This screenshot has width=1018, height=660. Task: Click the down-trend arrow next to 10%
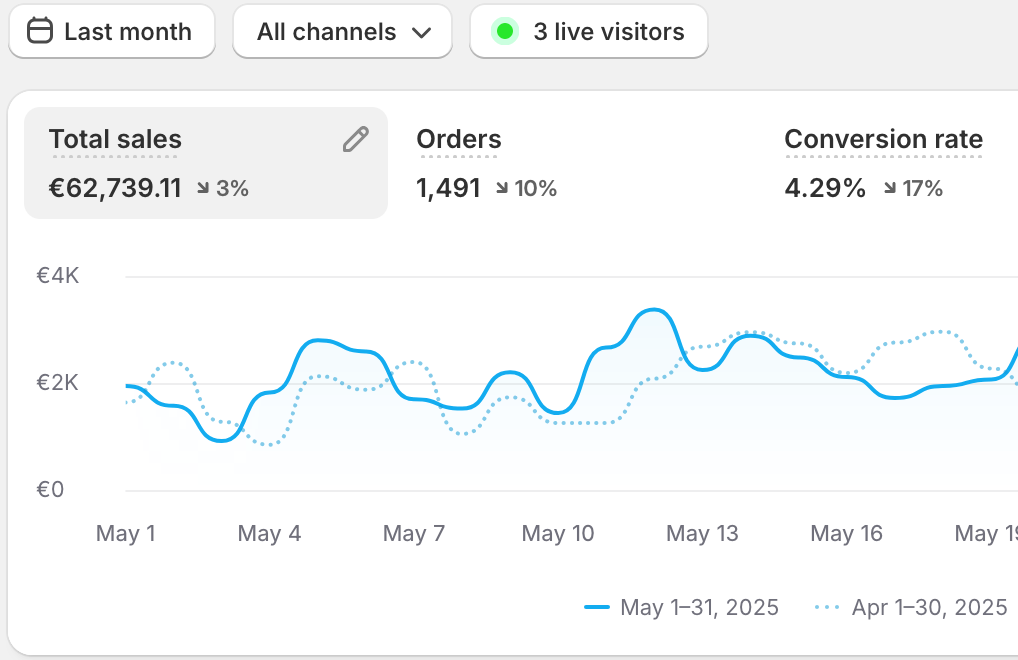click(501, 188)
